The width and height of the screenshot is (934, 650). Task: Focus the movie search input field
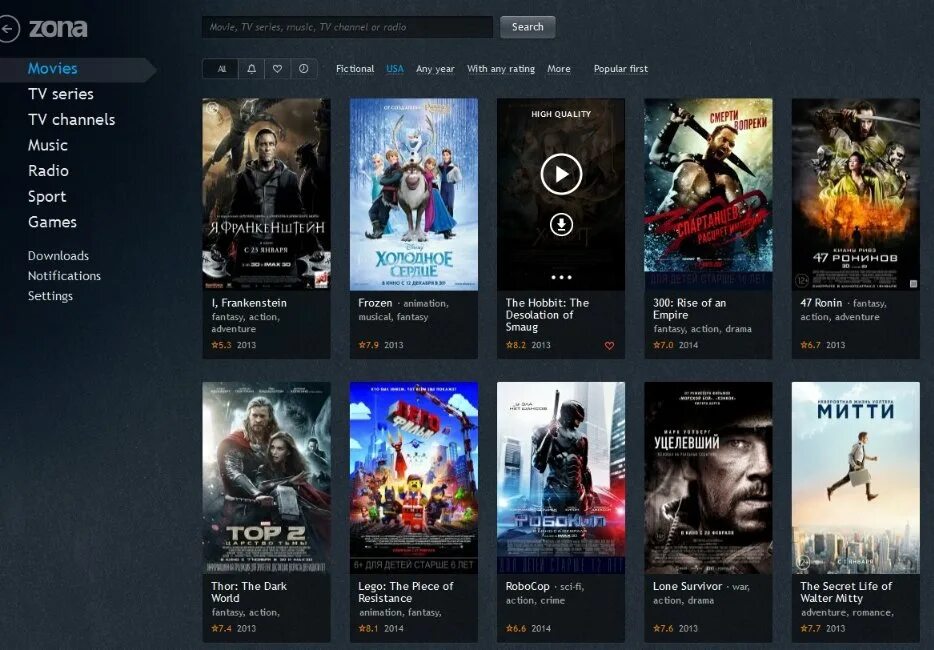(348, 27)
